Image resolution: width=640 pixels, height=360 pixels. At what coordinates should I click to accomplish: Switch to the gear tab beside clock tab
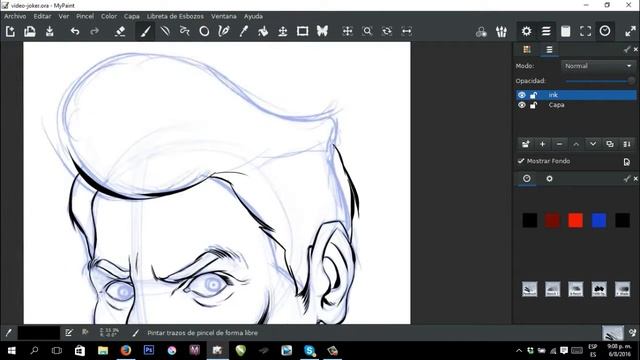click(549, 178)
